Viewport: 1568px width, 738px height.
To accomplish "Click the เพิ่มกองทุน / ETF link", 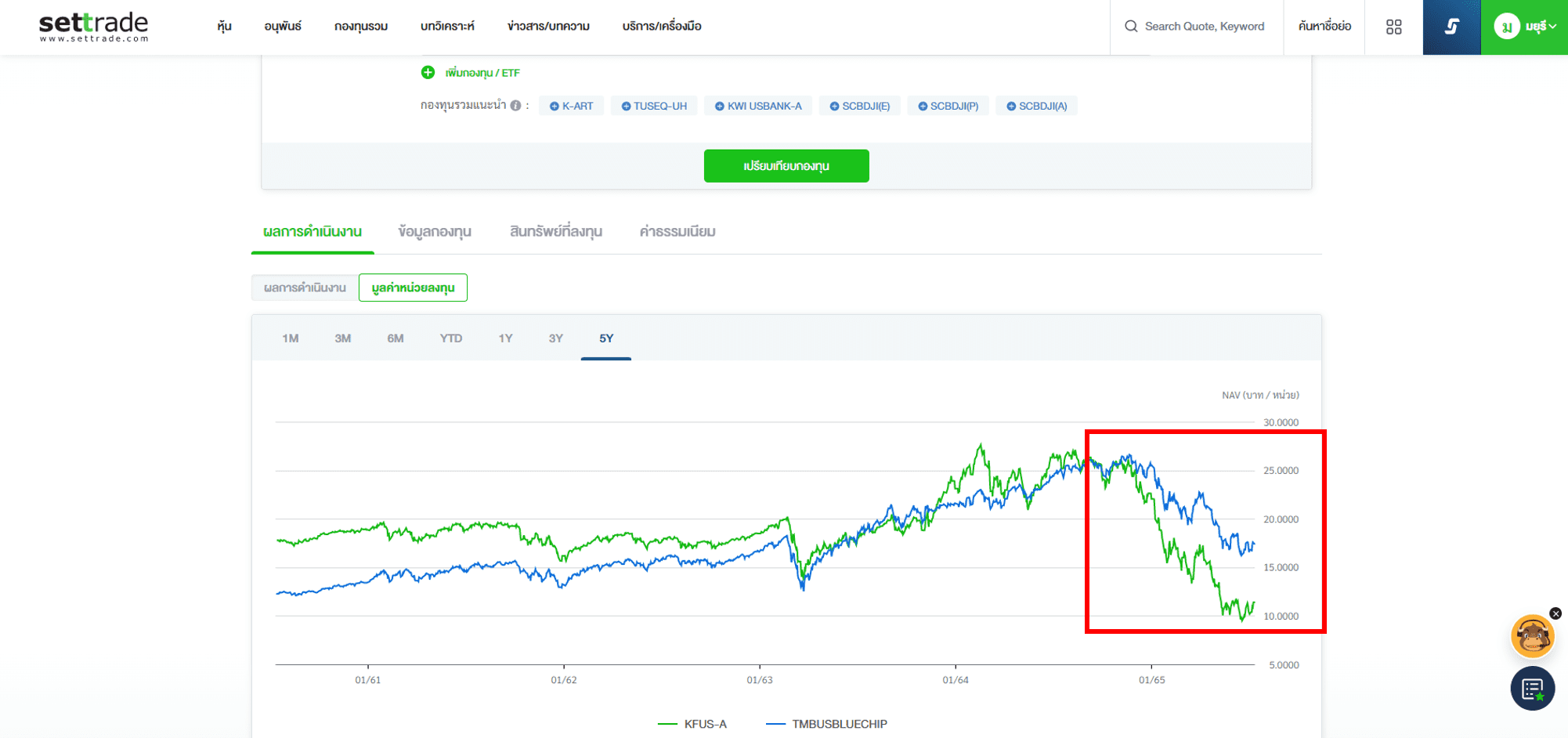I will (x=481, y=72).
